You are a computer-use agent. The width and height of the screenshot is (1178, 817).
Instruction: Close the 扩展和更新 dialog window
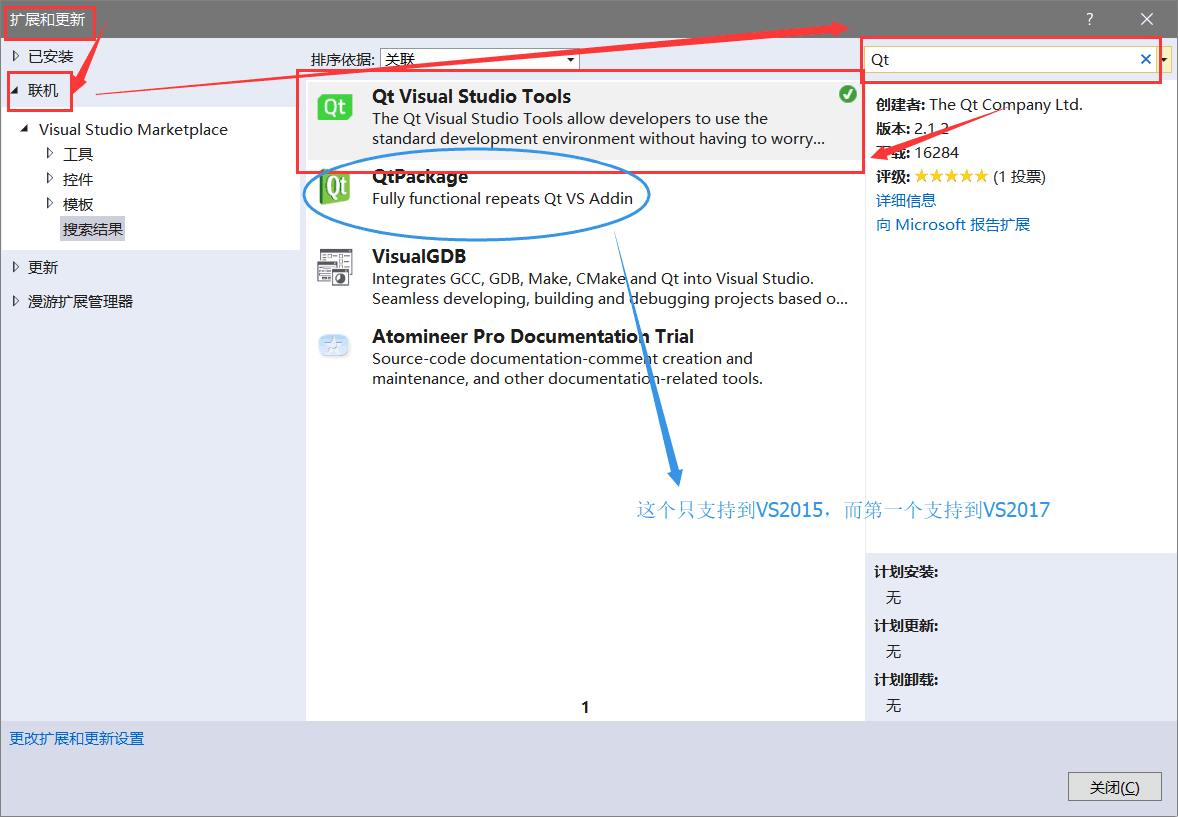1146,19
